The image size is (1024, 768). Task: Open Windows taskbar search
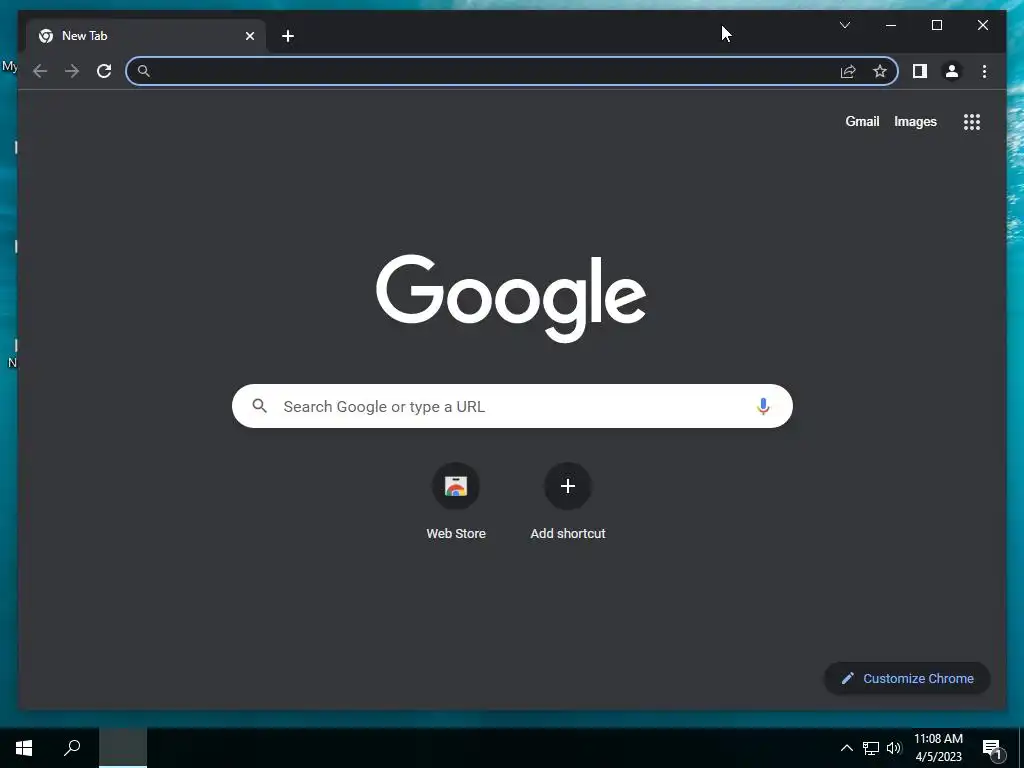(72, 748)
